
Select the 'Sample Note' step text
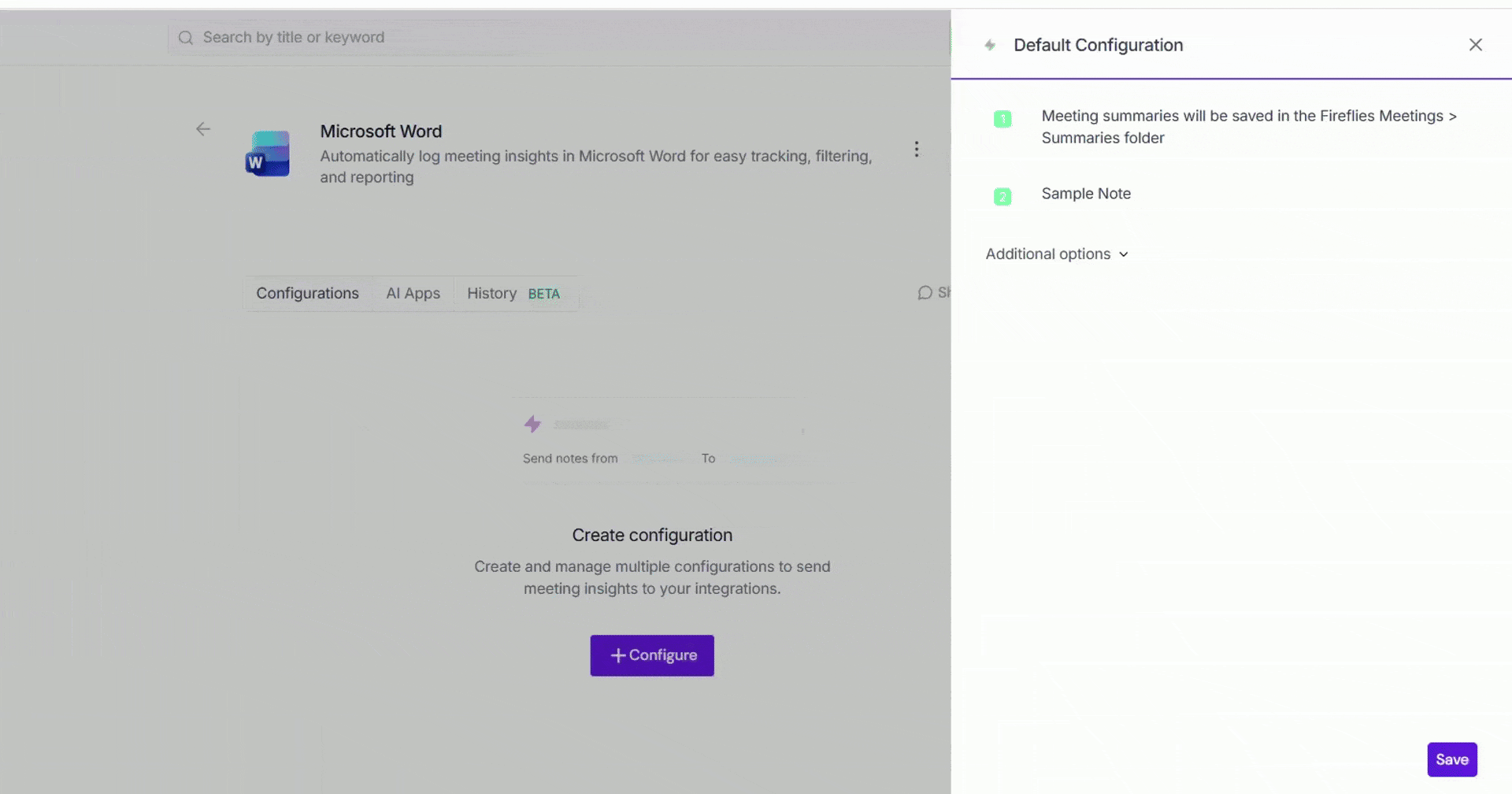coord(1086,194)
